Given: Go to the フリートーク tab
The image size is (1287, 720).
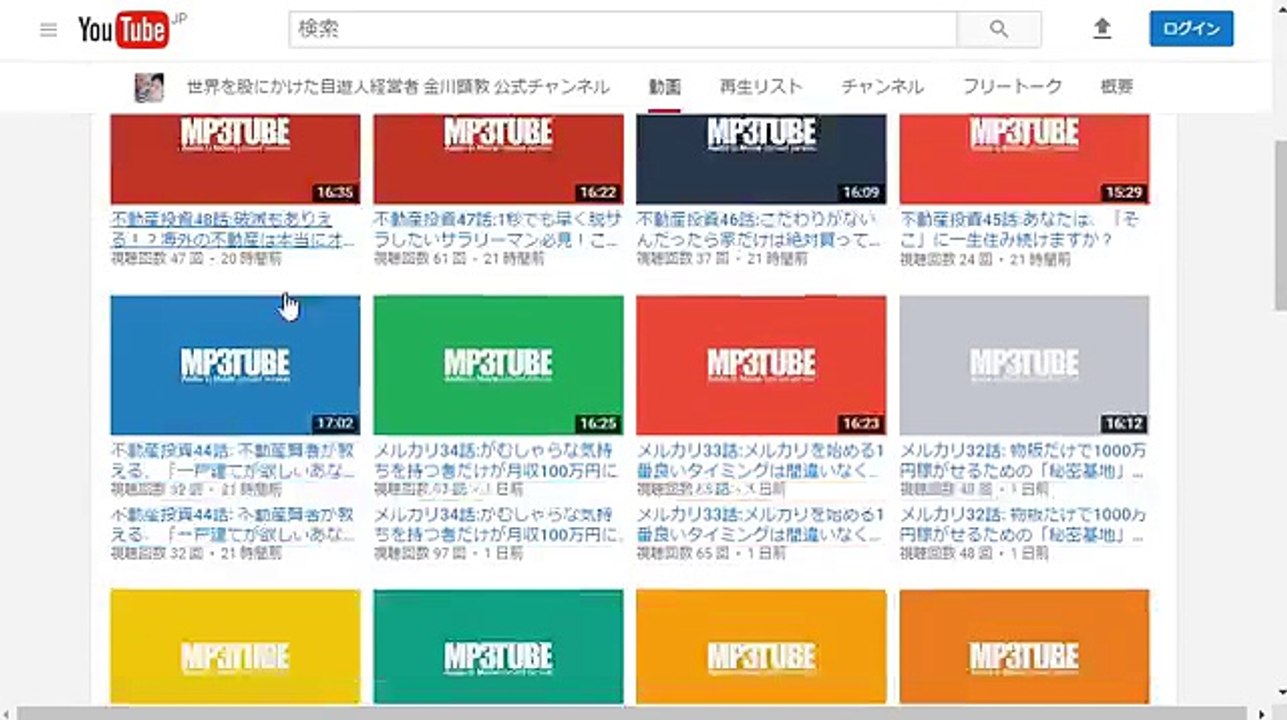Looking at the screenshot, I should pyautogui.click(x=1012, y=87).
